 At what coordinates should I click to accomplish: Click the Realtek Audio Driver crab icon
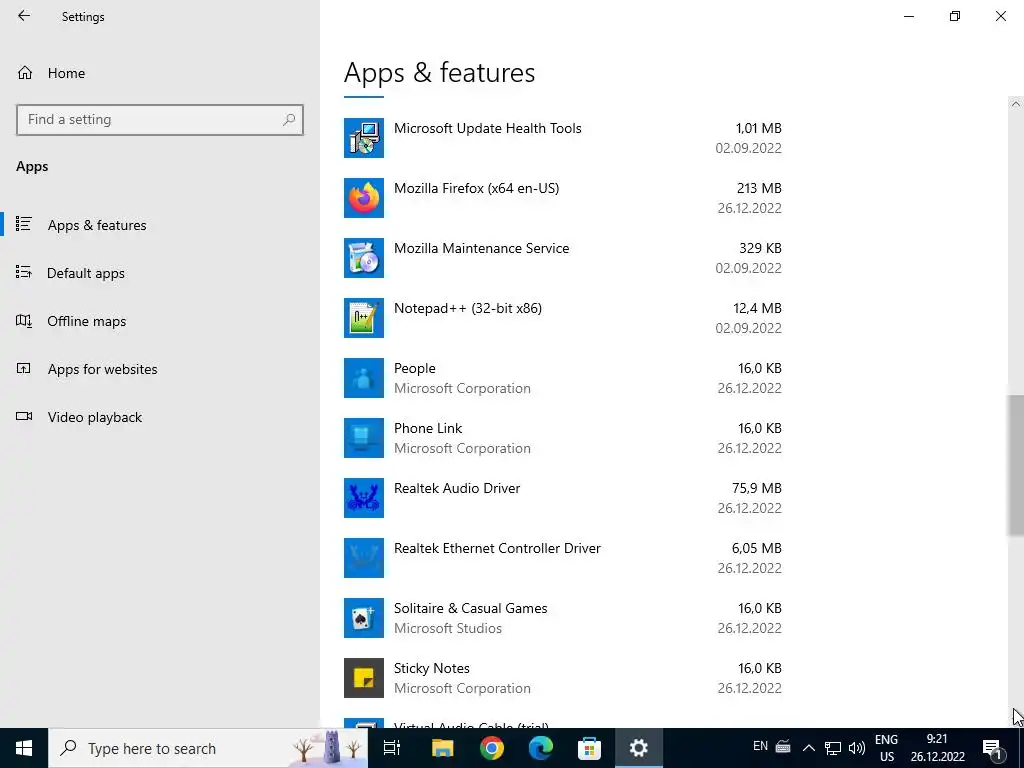pyautogui.click(x=364, y=498)
